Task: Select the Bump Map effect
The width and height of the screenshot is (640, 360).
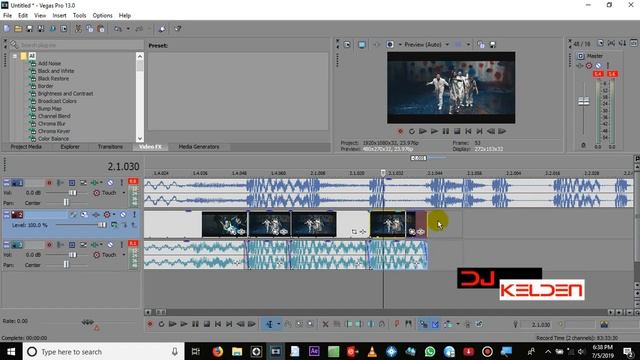Action: (x=49, y=109)
